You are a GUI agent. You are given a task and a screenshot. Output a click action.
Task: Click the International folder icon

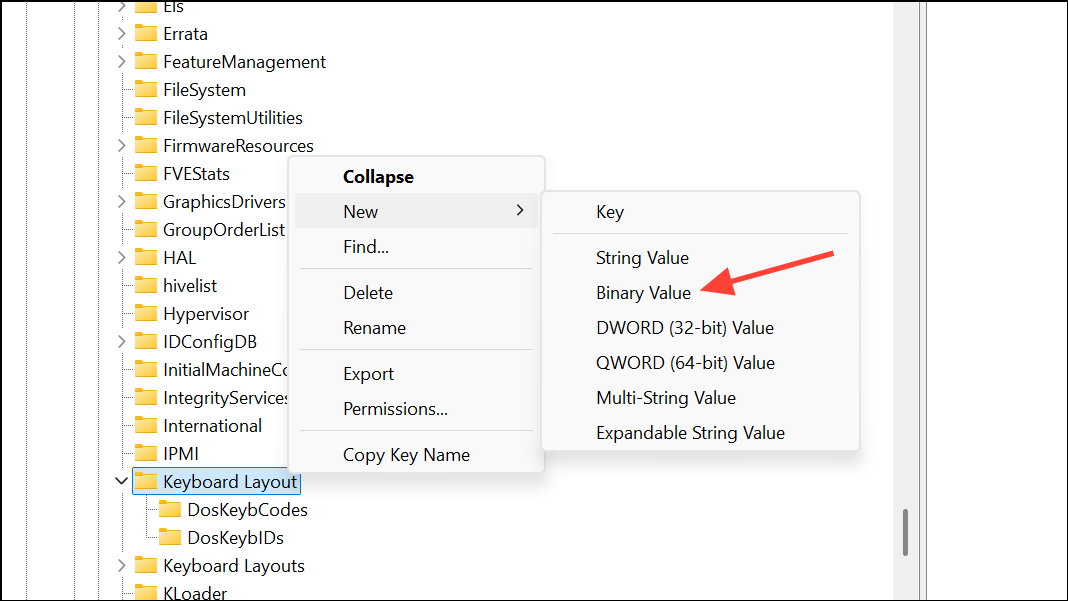tap(145, 425)
